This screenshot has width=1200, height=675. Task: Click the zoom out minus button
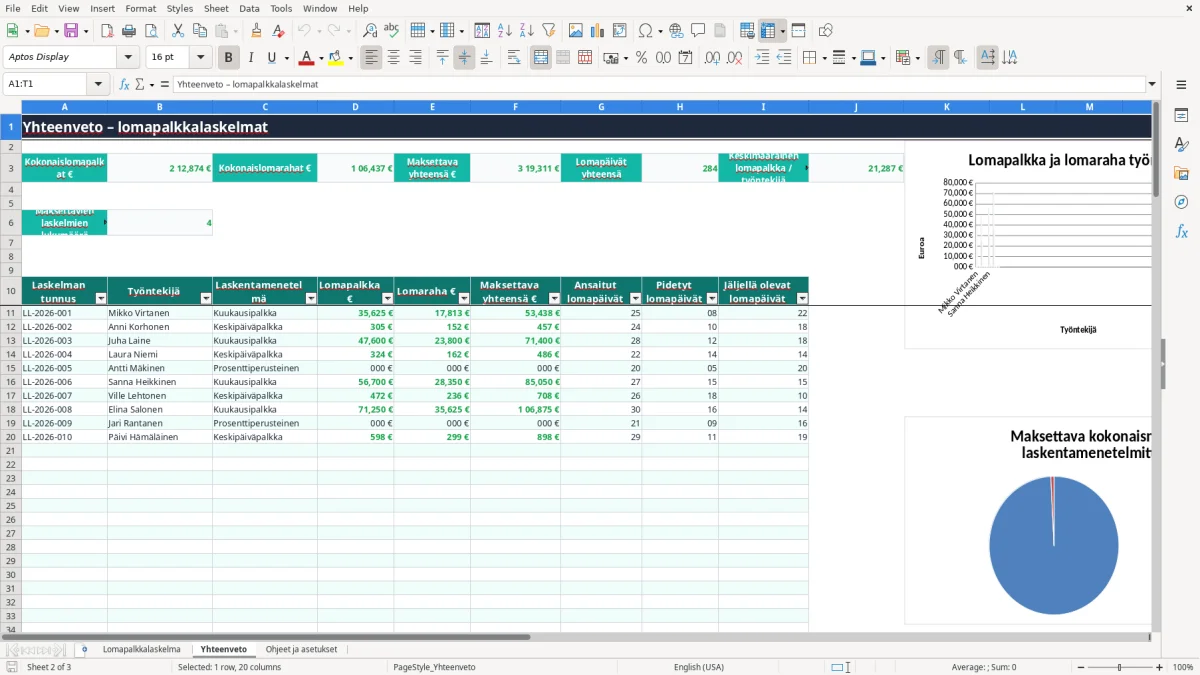tap(1080, 667)
